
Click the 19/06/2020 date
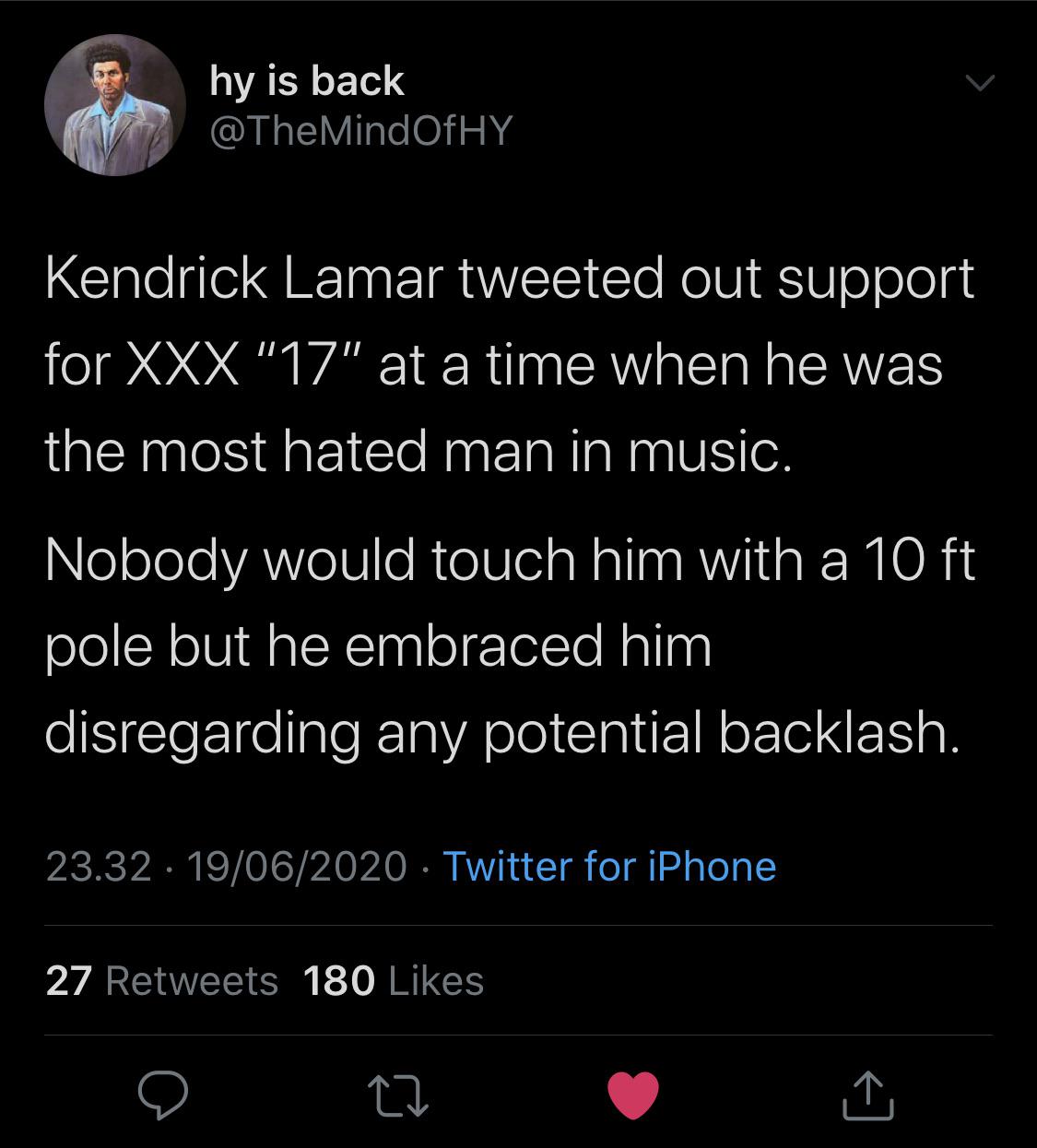297,866
